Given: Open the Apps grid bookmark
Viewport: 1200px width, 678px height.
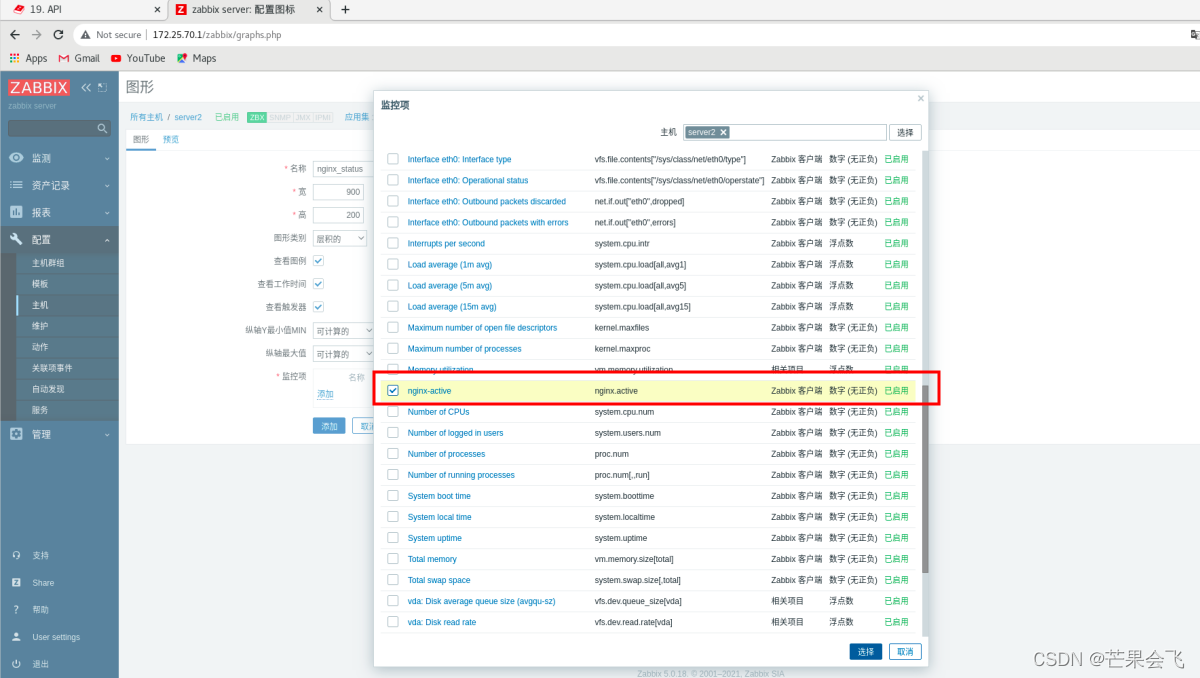Looking at the screenshot, I should (x=28, y=58).
